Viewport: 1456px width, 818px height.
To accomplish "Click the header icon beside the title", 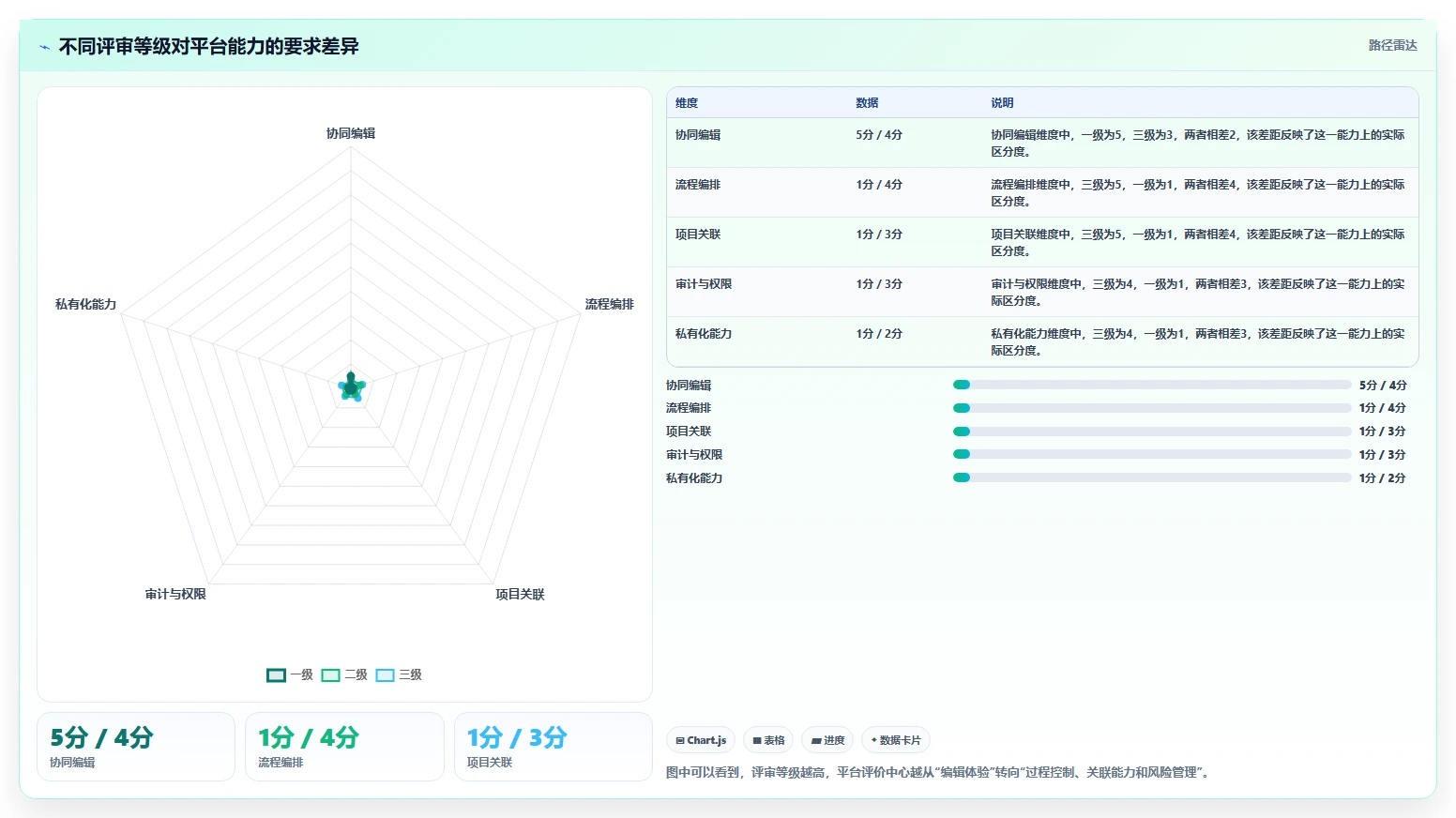I will pos(44,47).
